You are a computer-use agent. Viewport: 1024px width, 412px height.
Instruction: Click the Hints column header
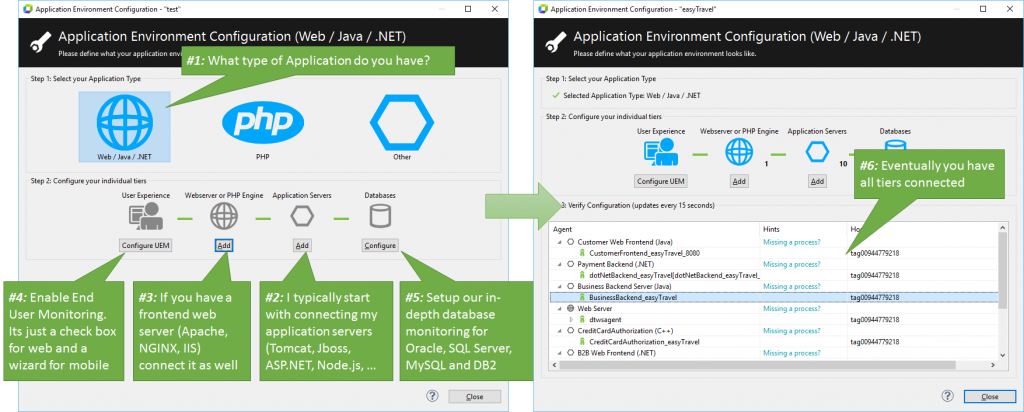click(x=803, y=229)
